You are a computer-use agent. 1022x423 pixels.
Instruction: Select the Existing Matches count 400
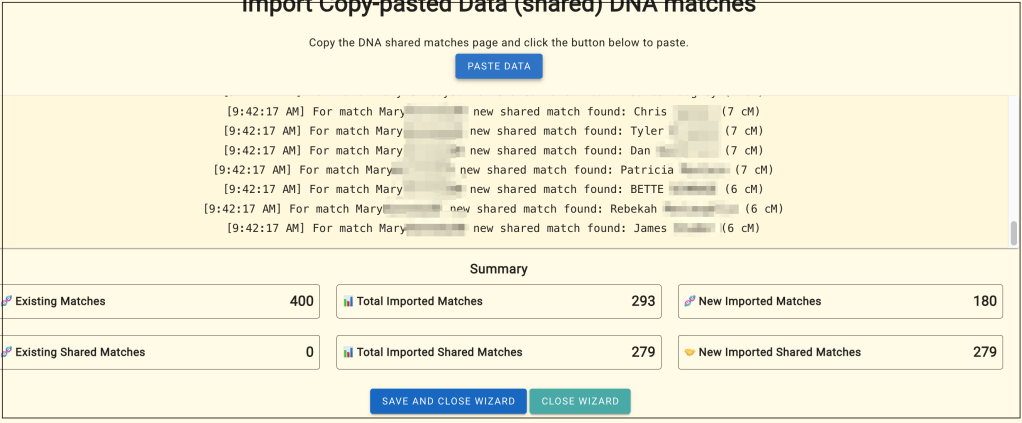point(301,301)
